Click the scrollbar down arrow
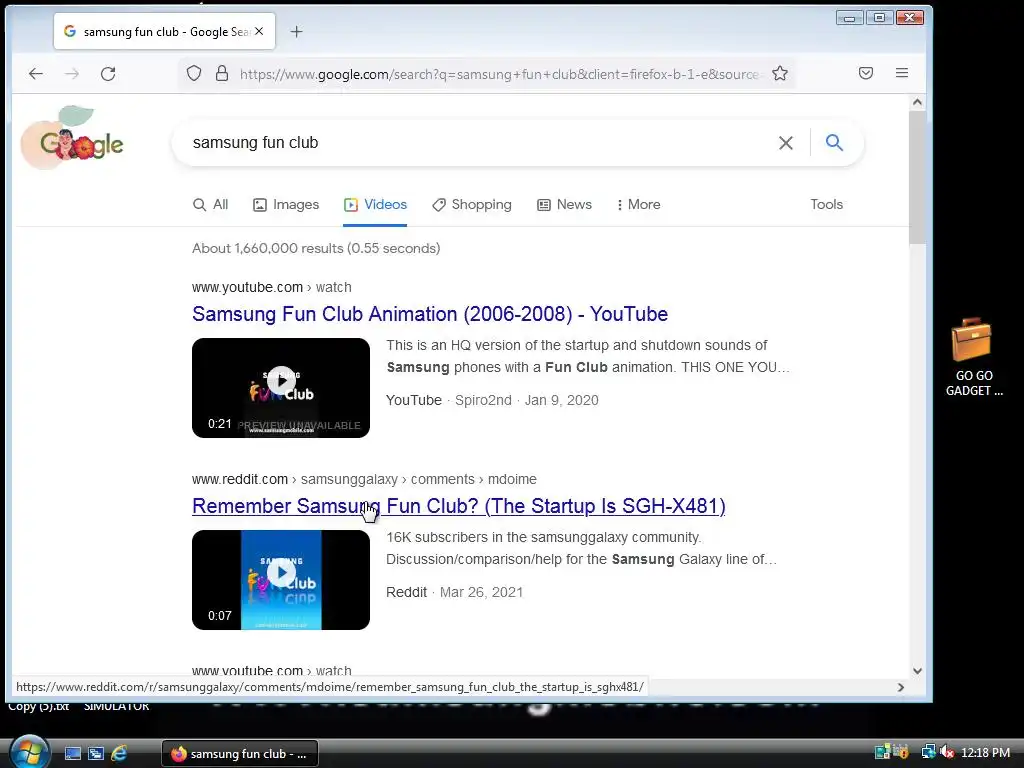 918,671
